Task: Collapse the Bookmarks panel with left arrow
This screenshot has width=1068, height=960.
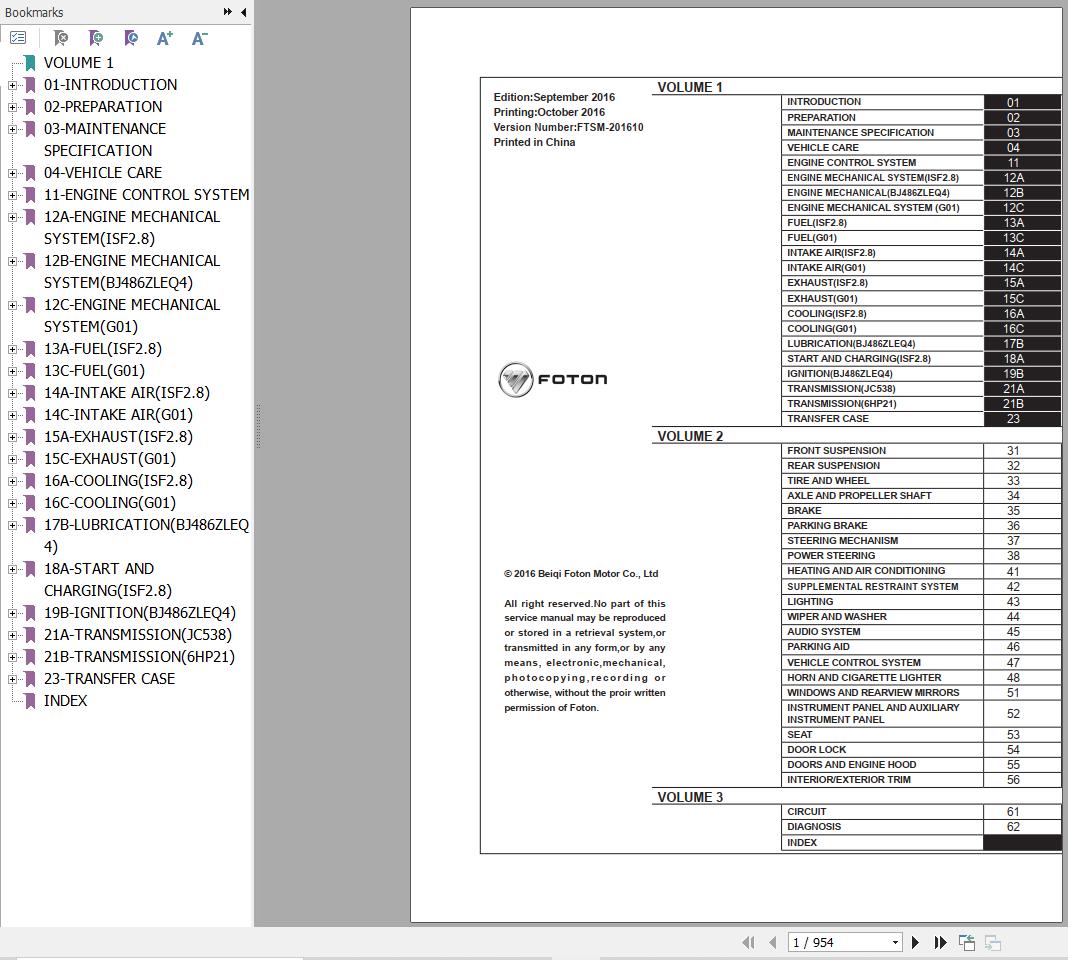Action: click(x=244, y=12)
